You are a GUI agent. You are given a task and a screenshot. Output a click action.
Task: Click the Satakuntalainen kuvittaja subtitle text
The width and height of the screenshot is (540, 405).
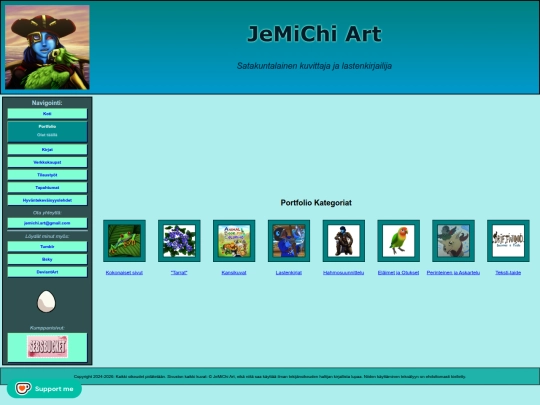click(314, 66)
